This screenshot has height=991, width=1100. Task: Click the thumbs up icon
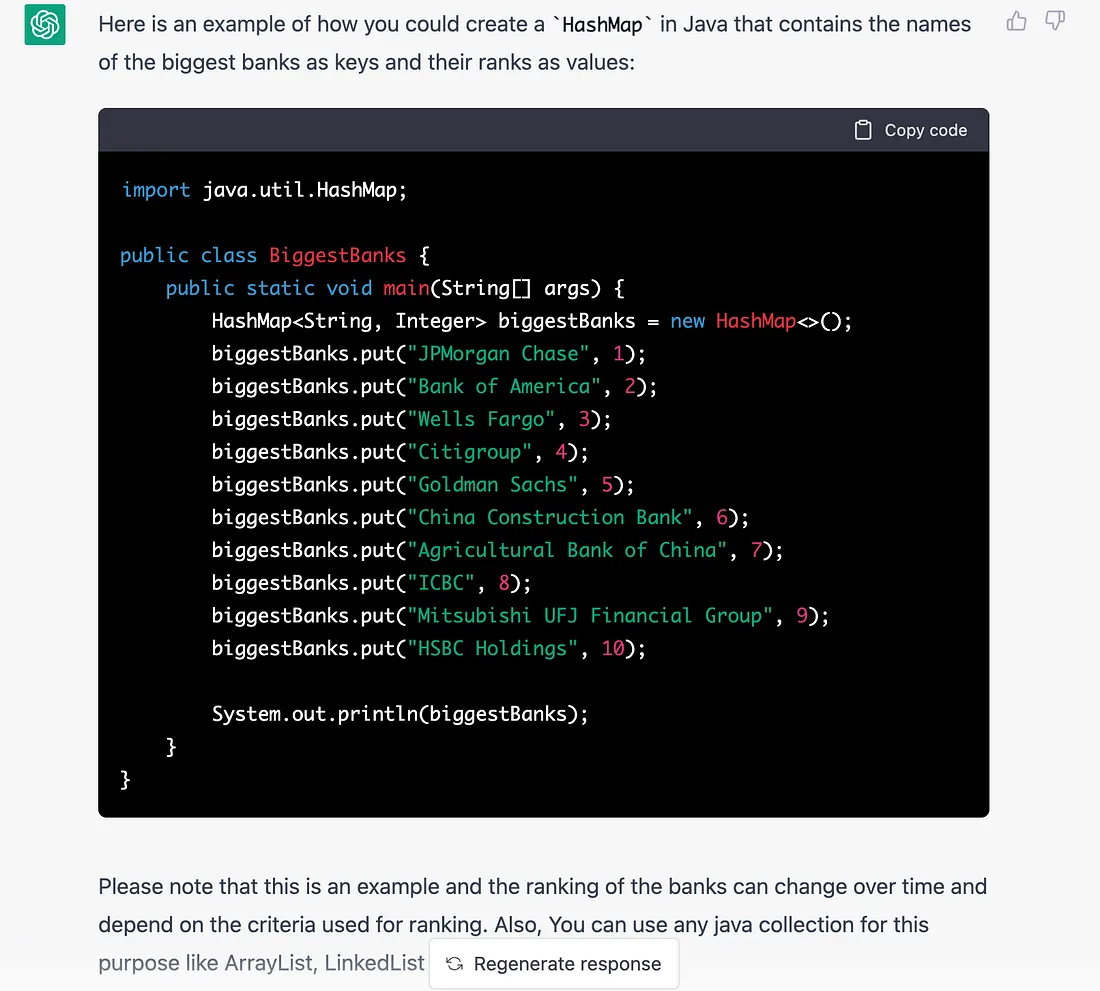[1016, 22]
